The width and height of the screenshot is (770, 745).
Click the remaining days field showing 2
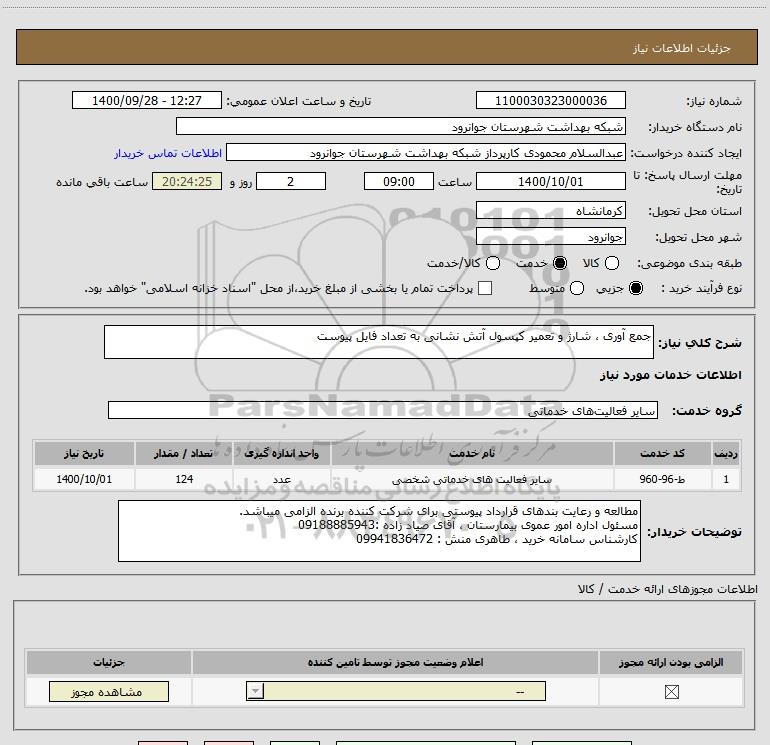tap(291, 181)
